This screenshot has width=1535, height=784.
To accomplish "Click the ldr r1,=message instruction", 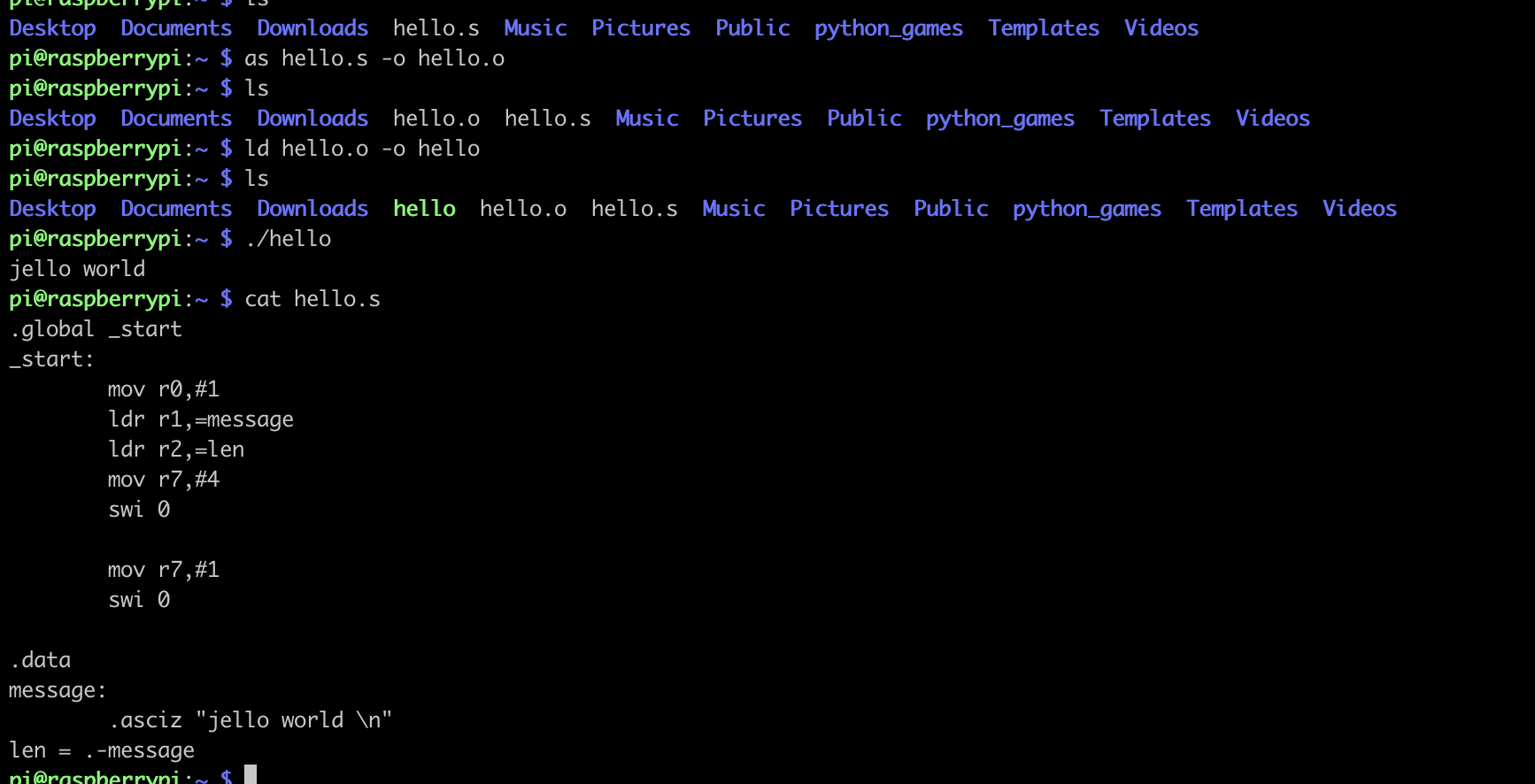I will pos(201,419).
